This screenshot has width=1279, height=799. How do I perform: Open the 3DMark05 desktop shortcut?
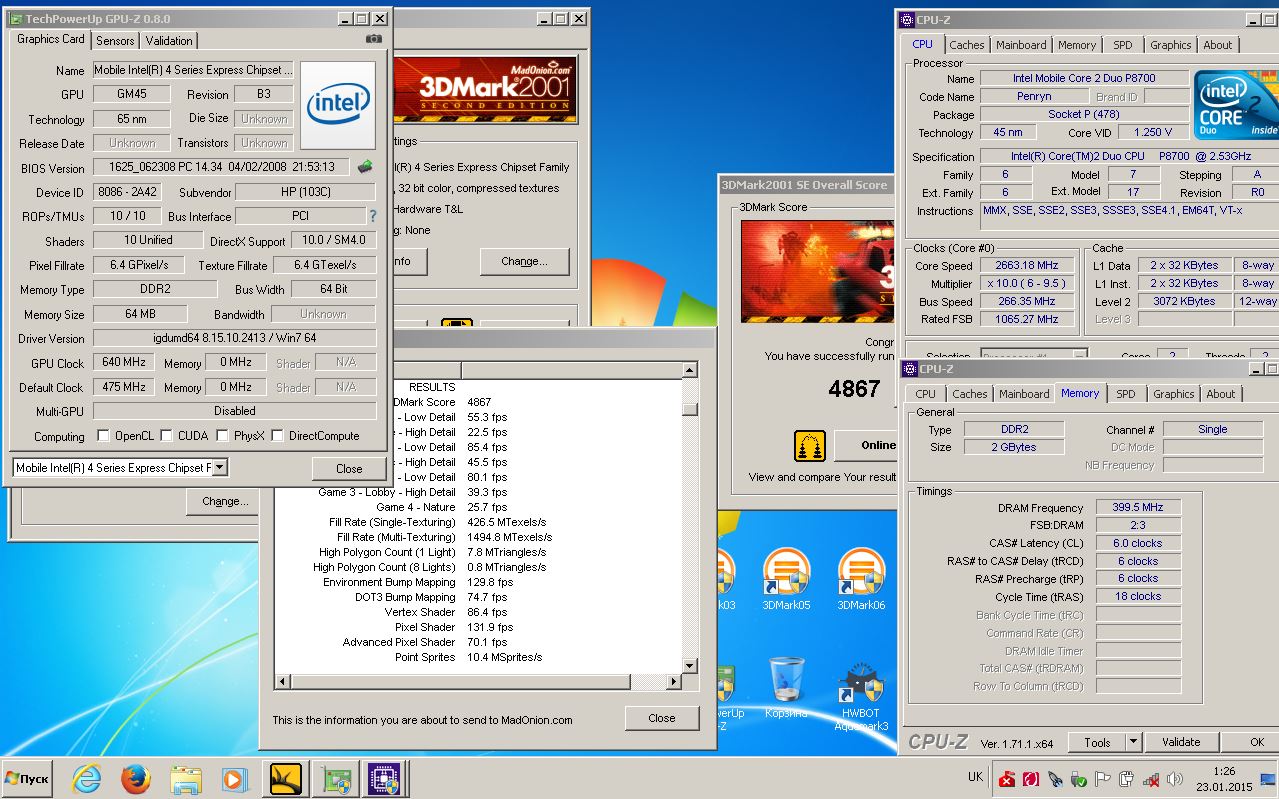[x=786, y=580]
